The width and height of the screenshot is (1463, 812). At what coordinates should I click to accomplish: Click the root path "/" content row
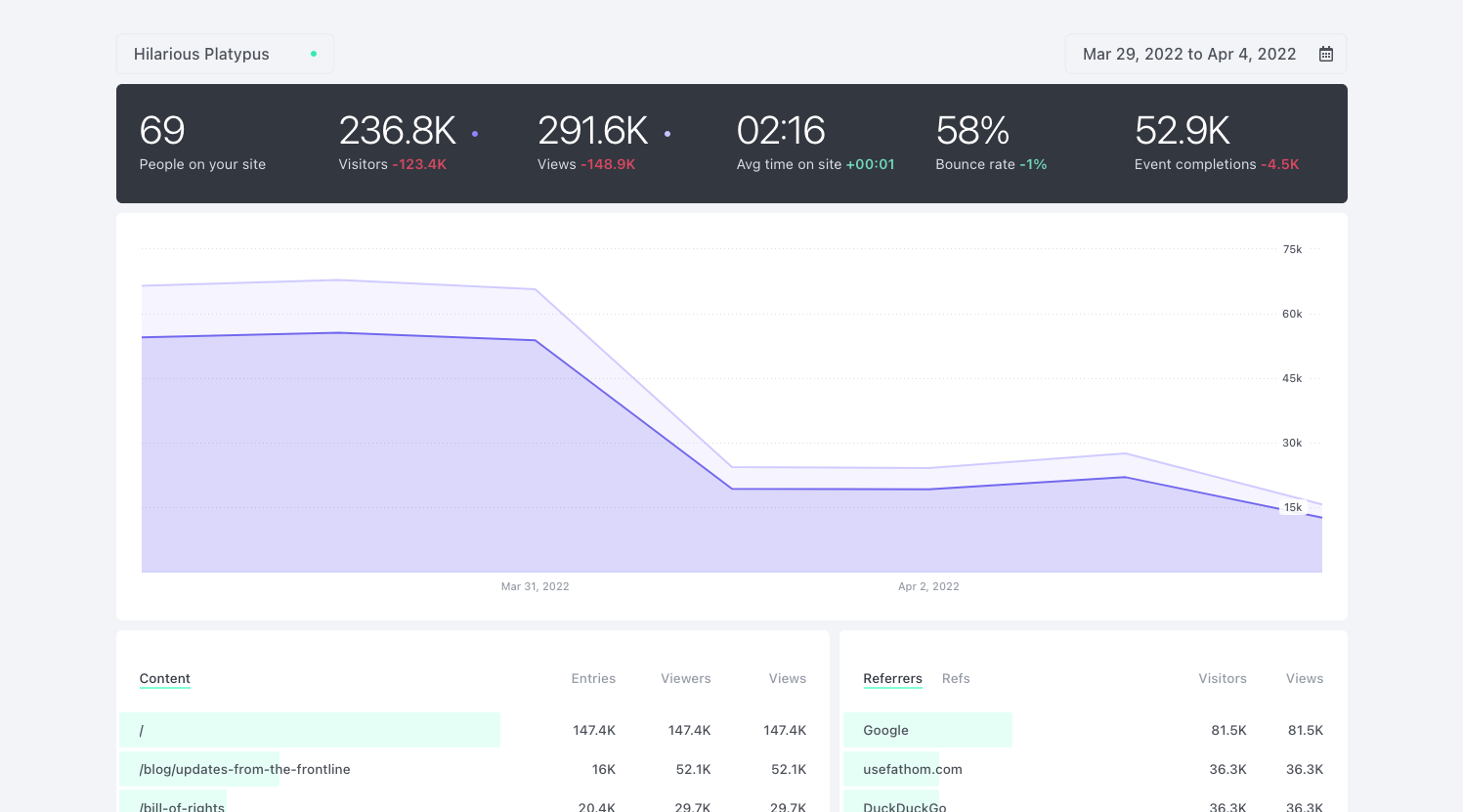tap(142, 730)
